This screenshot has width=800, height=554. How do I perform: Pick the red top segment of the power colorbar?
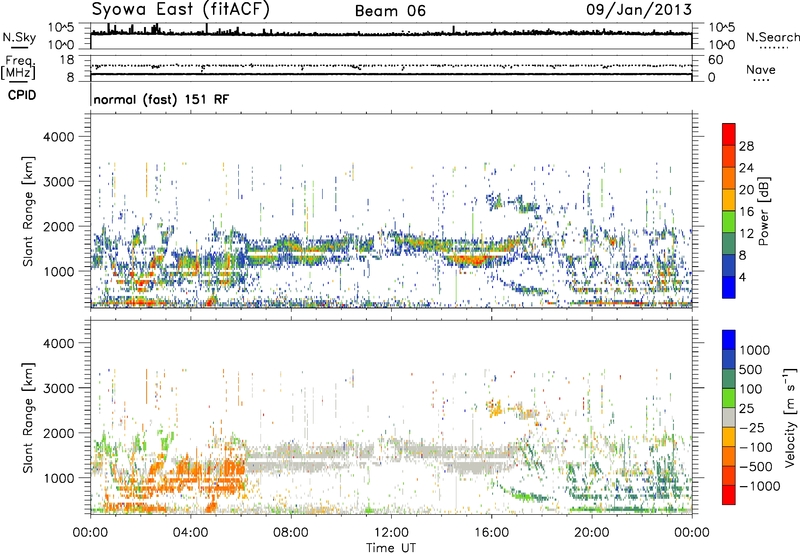(x=729, y=134)
